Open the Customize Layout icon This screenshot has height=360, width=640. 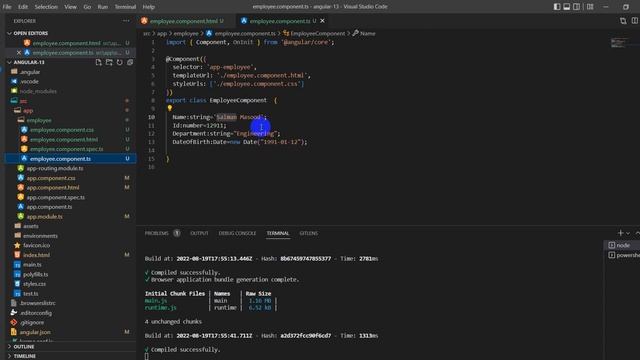pos(590,7)
